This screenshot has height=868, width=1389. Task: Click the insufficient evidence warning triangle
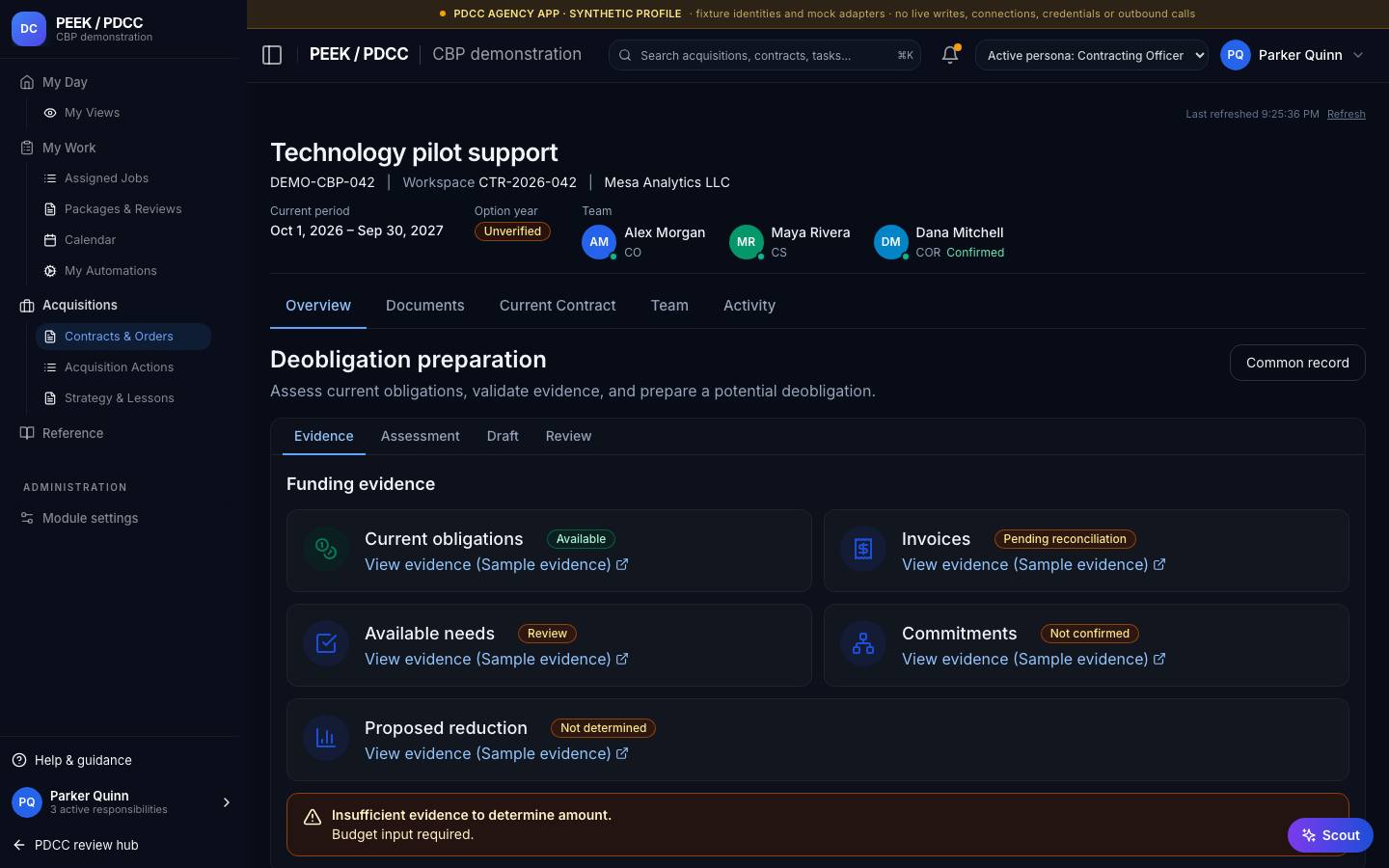313,817
